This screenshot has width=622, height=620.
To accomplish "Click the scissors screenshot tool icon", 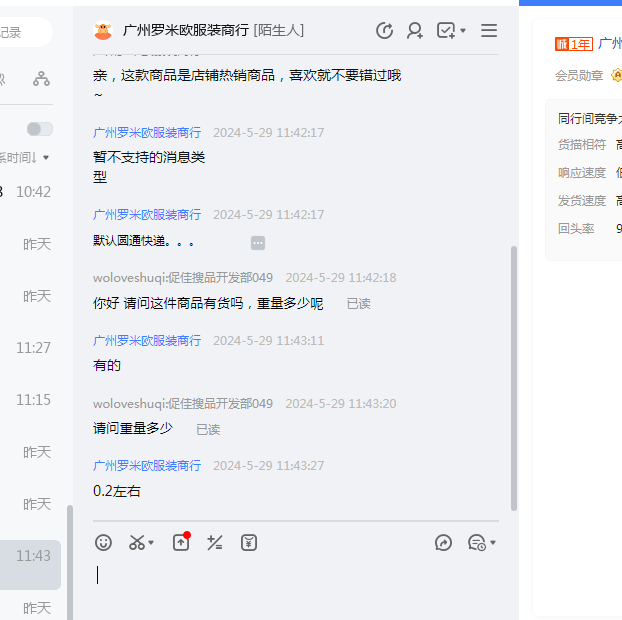I will (x=136, y=543).
